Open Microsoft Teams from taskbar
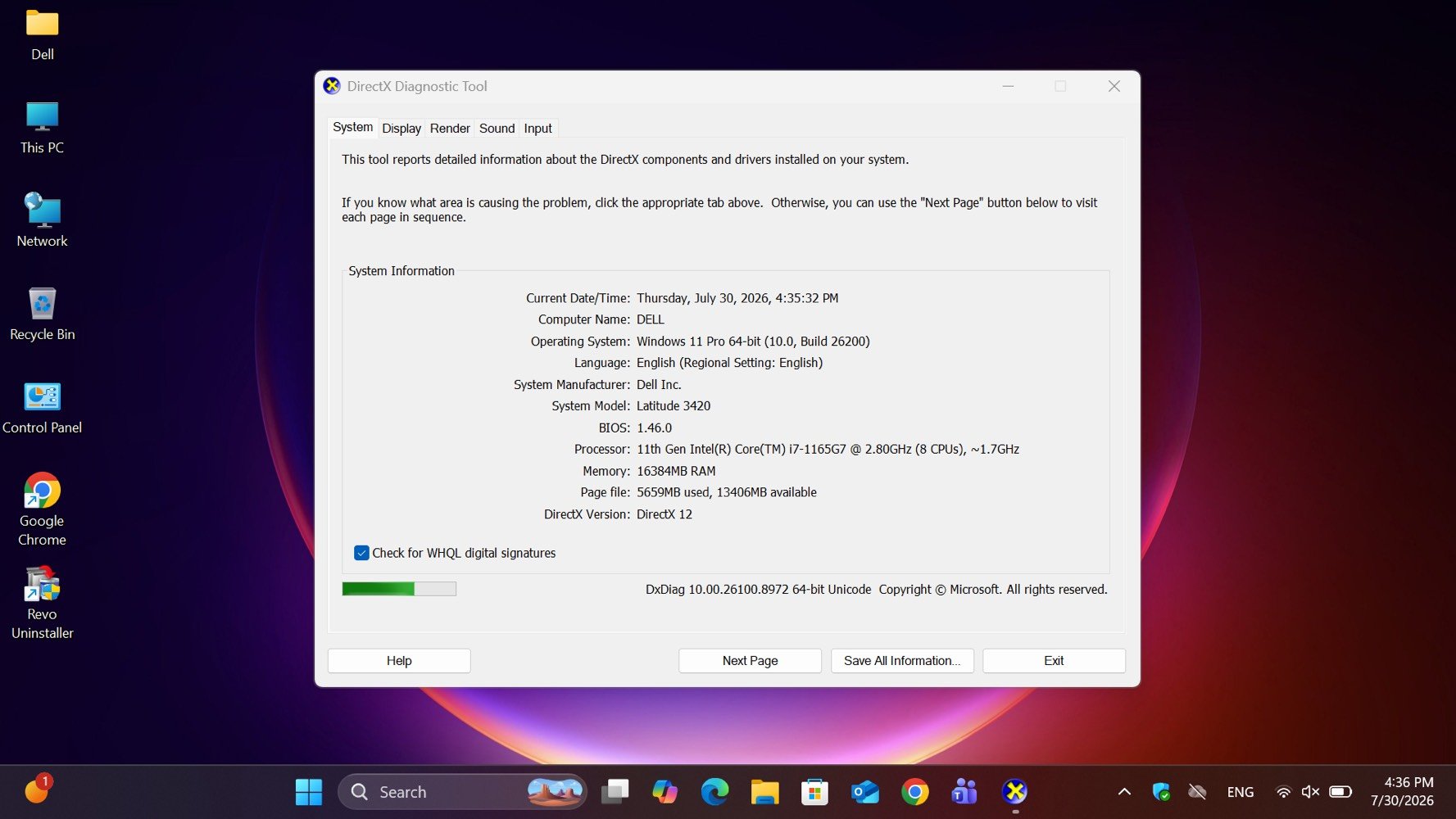Screen dimensions: 1456x819 coord(964,792)
